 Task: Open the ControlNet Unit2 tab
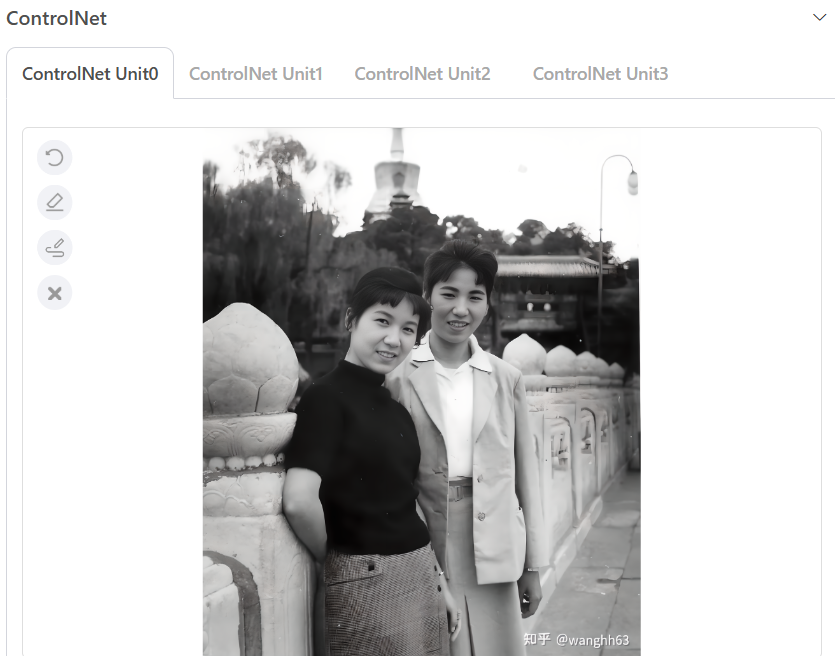422,73
